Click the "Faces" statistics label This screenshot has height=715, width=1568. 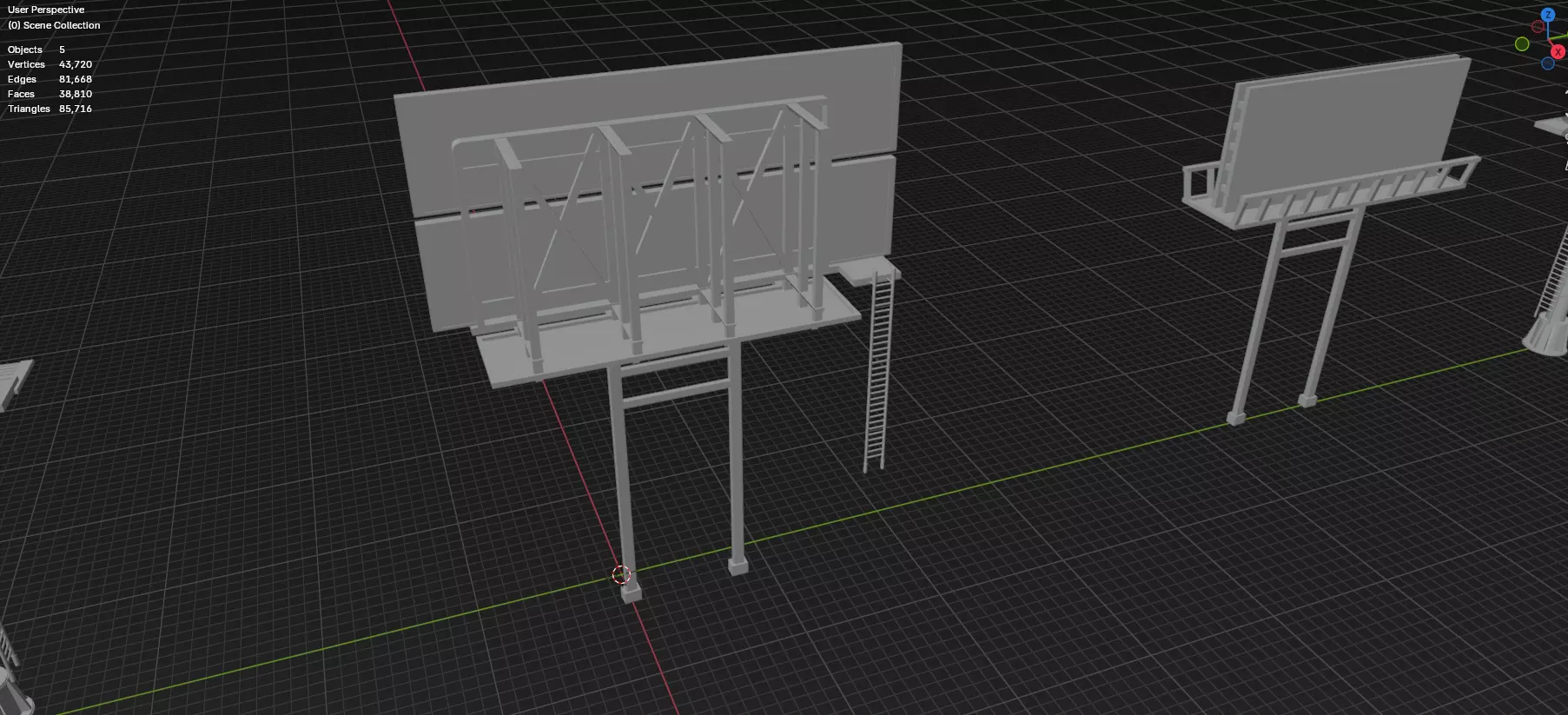(21, 94)
